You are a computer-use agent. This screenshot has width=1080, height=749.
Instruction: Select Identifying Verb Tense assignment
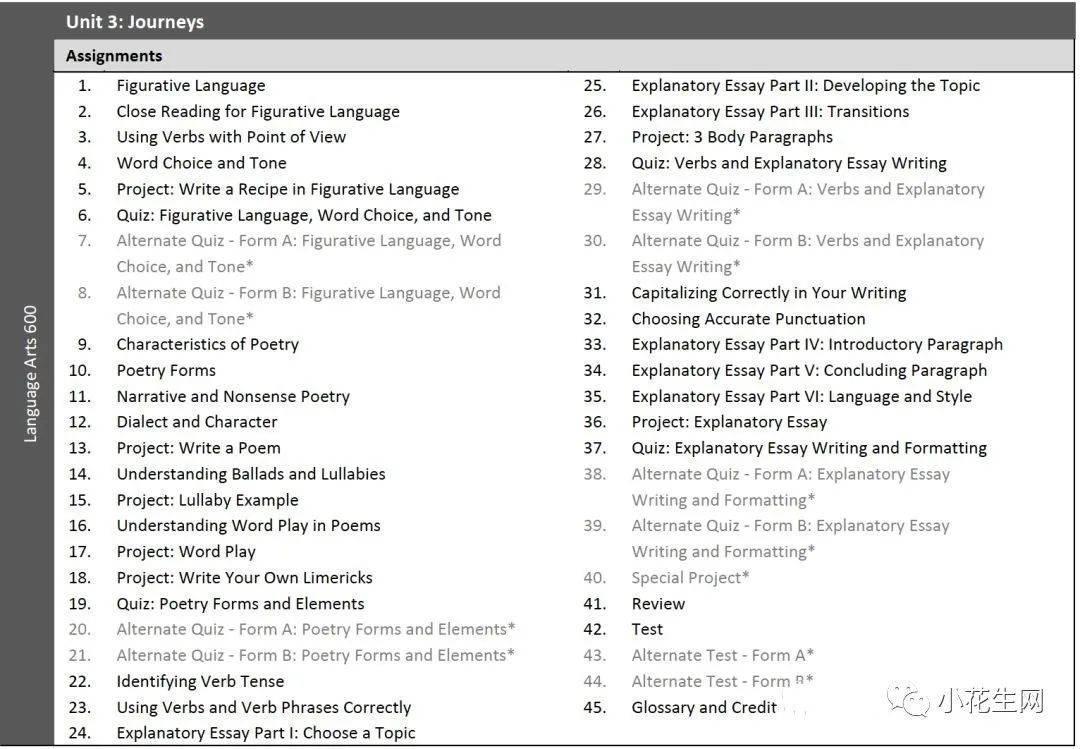(200, 681)
